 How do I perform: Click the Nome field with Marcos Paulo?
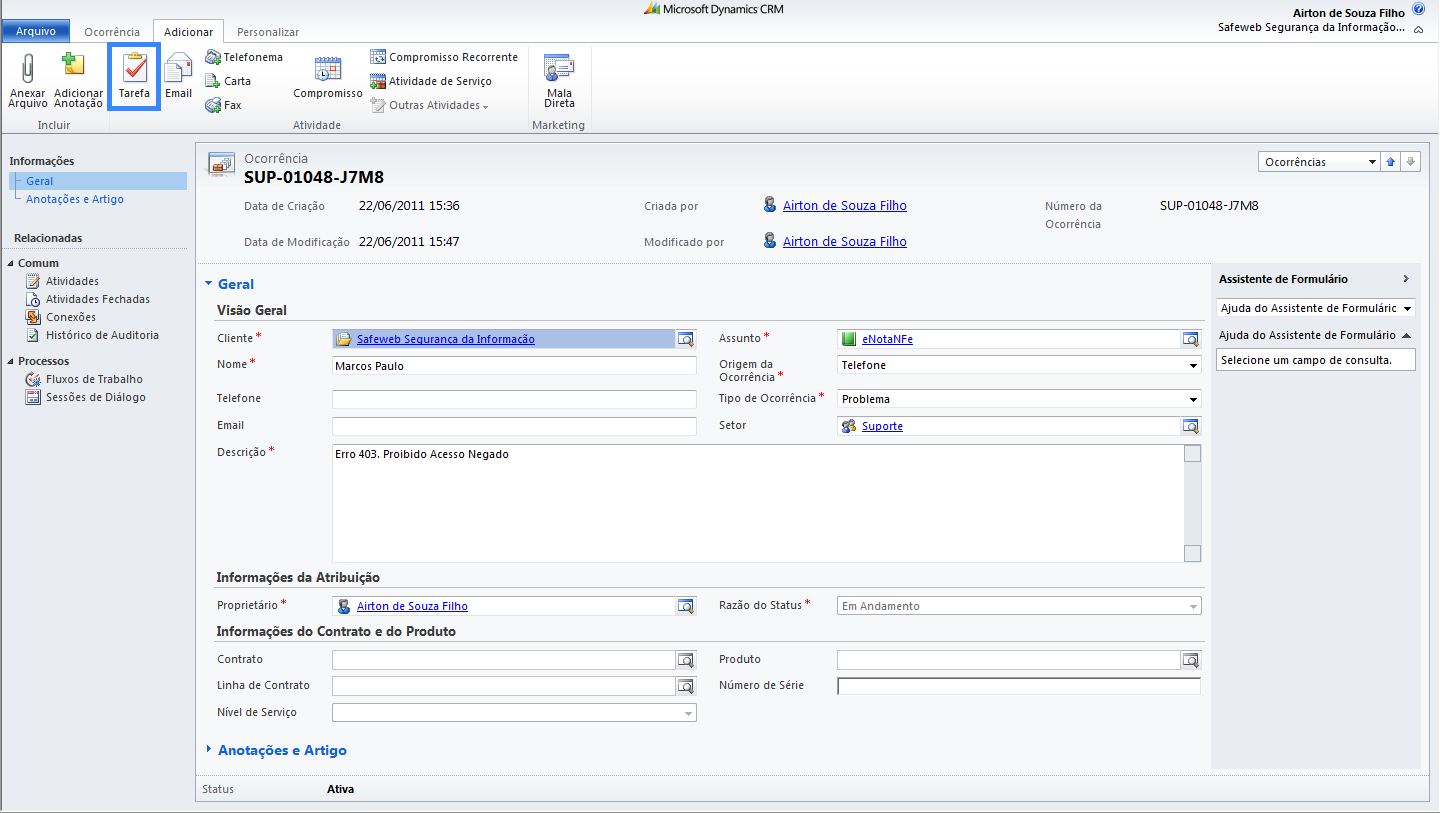[x=514, y=366]
